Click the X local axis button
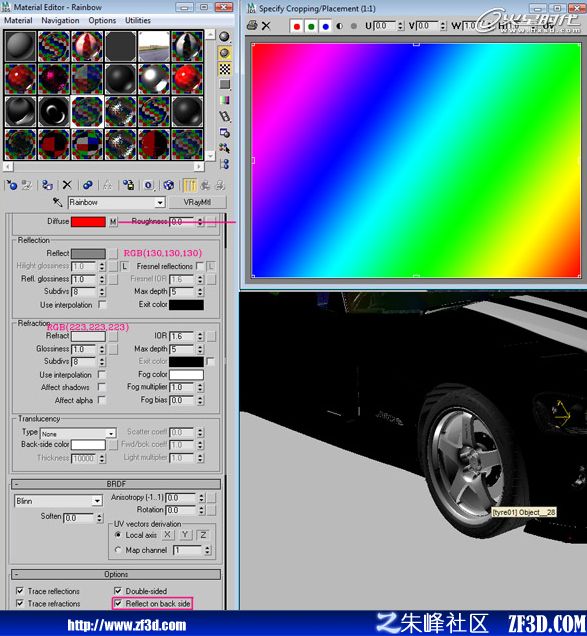 coord(167,535)
